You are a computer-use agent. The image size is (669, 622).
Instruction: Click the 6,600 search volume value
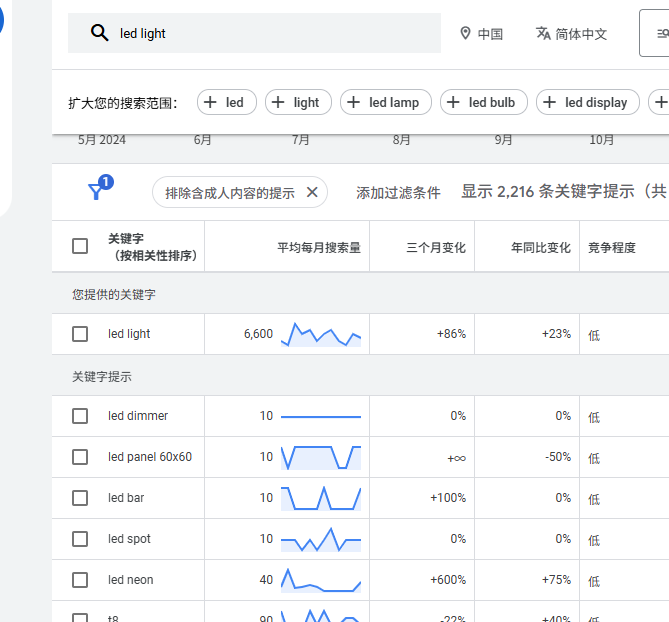[x=258, y=334]
